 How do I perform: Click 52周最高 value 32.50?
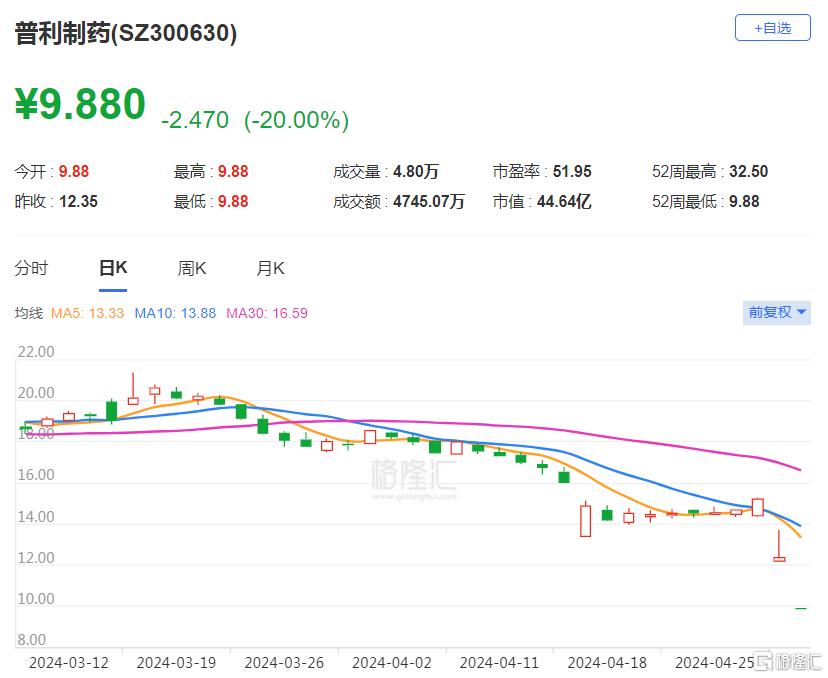(x=748, y=171)
